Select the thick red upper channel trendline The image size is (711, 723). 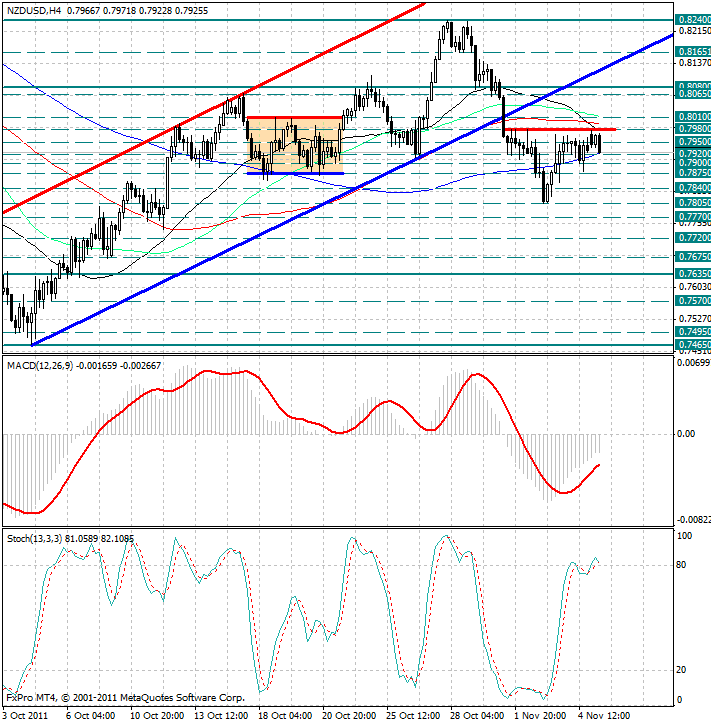[x=214, y=107]
